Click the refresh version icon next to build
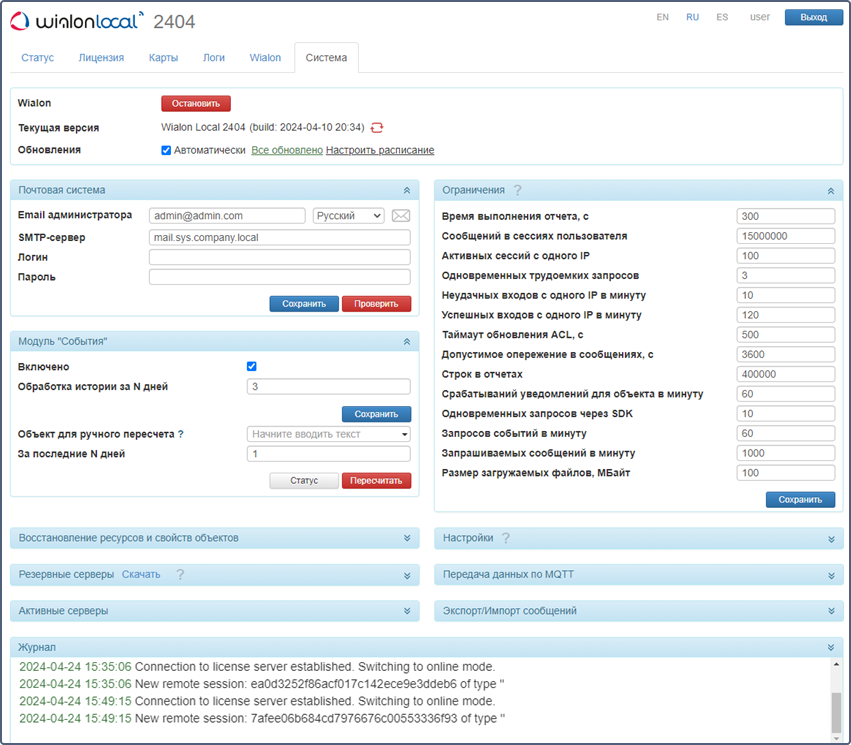This screenshot has height=745, width=851. [377, 128]
